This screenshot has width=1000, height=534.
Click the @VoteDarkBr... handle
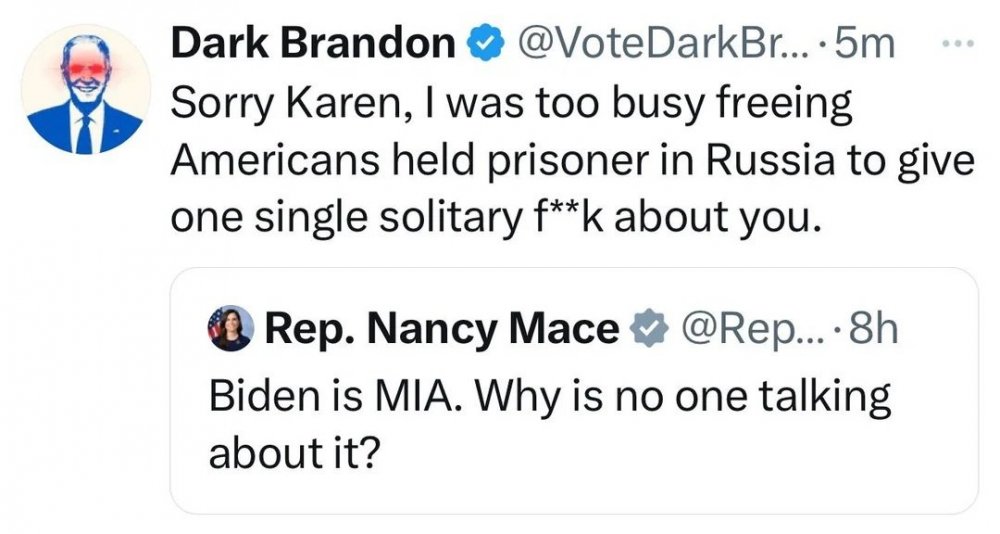tap(657, 44)
